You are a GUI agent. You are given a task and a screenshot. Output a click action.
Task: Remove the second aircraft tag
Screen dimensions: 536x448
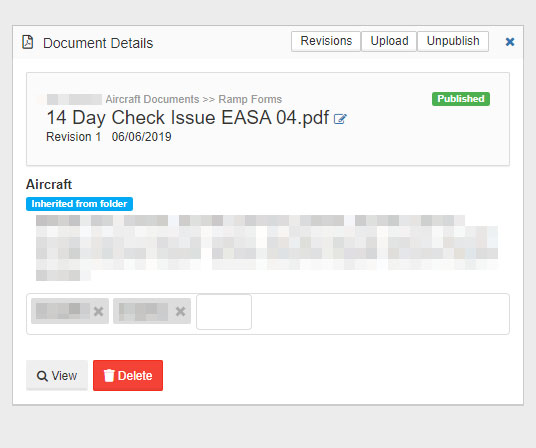[180, 311]
